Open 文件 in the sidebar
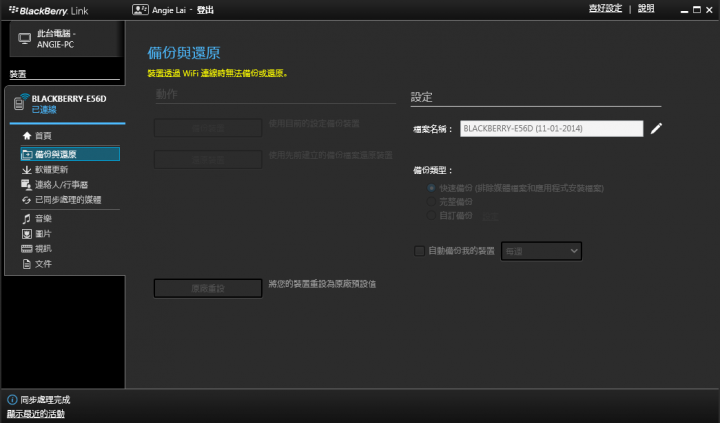 (43, 264)
